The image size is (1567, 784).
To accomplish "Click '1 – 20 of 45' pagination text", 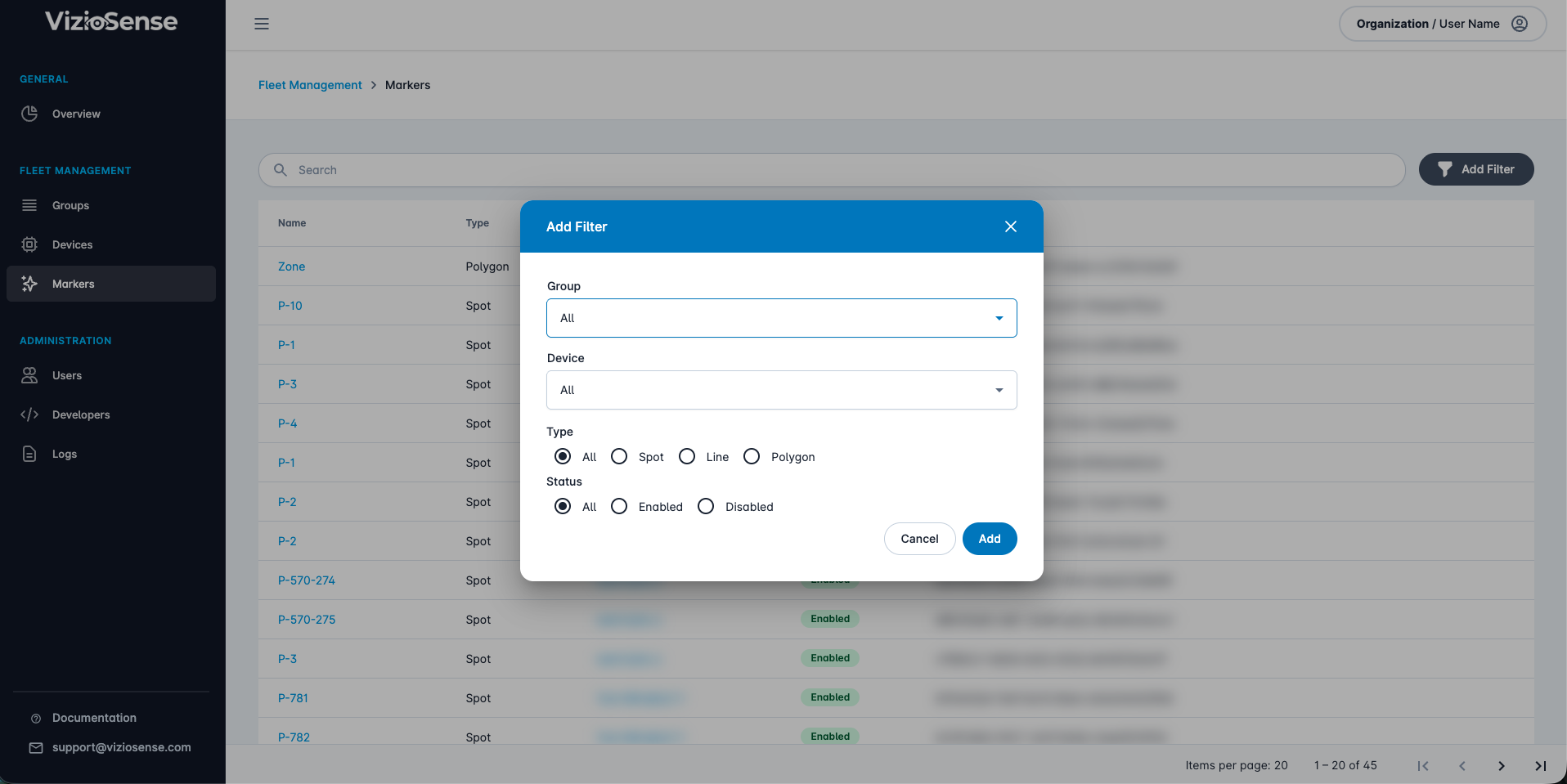I will pyautogui.click(x=1345, y=765).
